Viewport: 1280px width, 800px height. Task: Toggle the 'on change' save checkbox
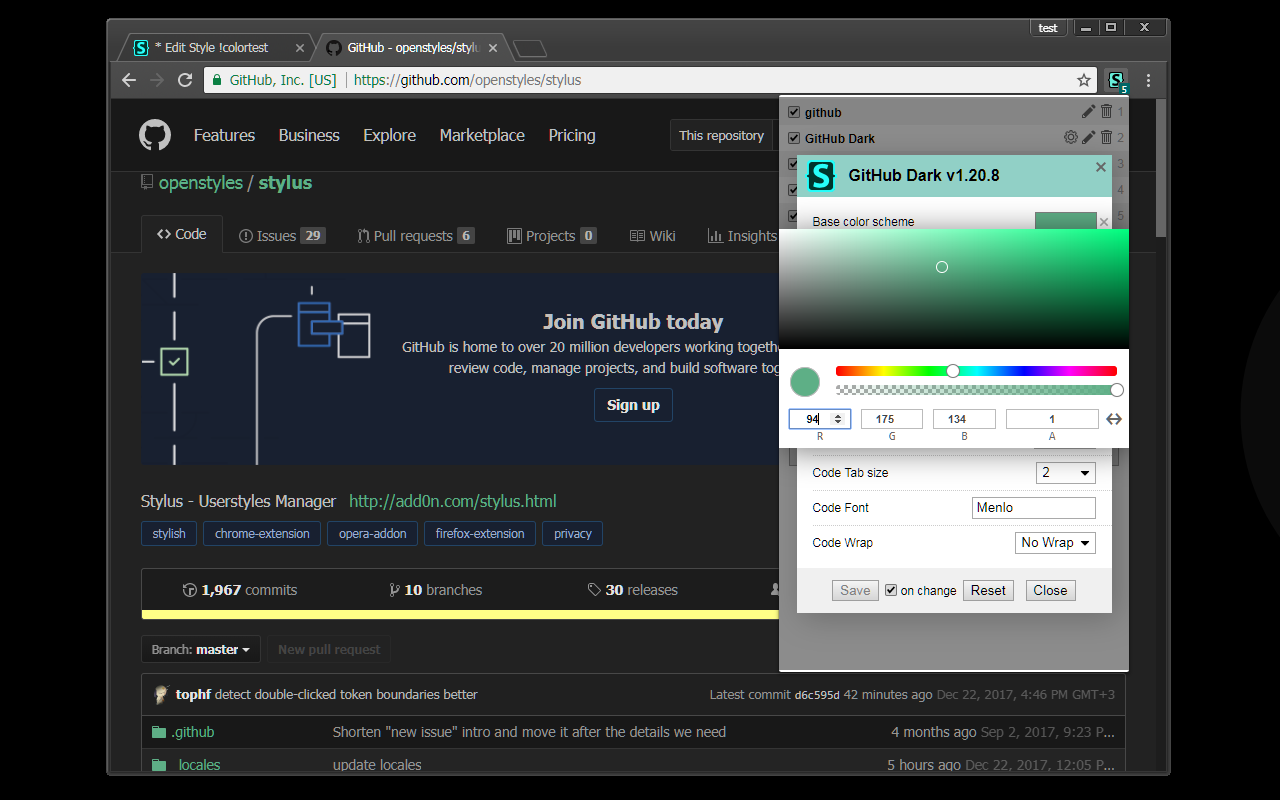click(890, 590)
